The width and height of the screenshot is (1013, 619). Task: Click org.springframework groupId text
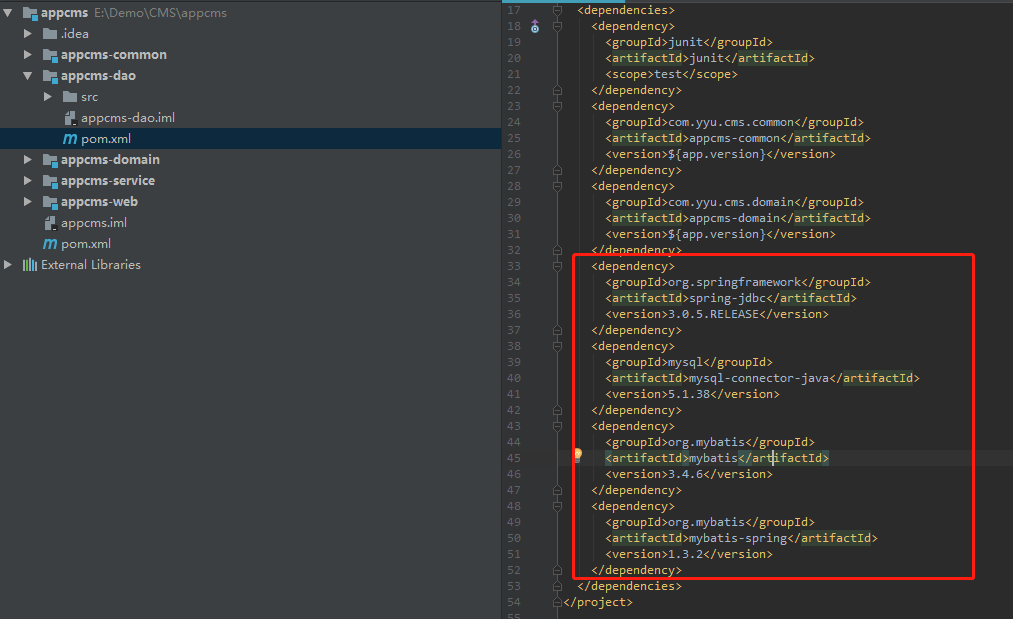735,282
